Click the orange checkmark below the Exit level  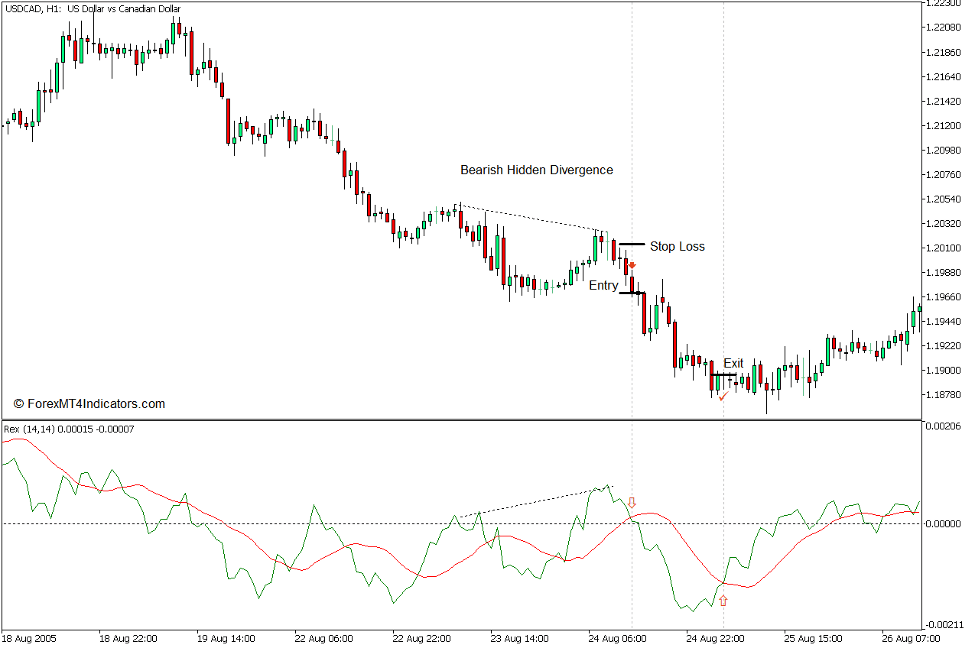pos(723,397)
